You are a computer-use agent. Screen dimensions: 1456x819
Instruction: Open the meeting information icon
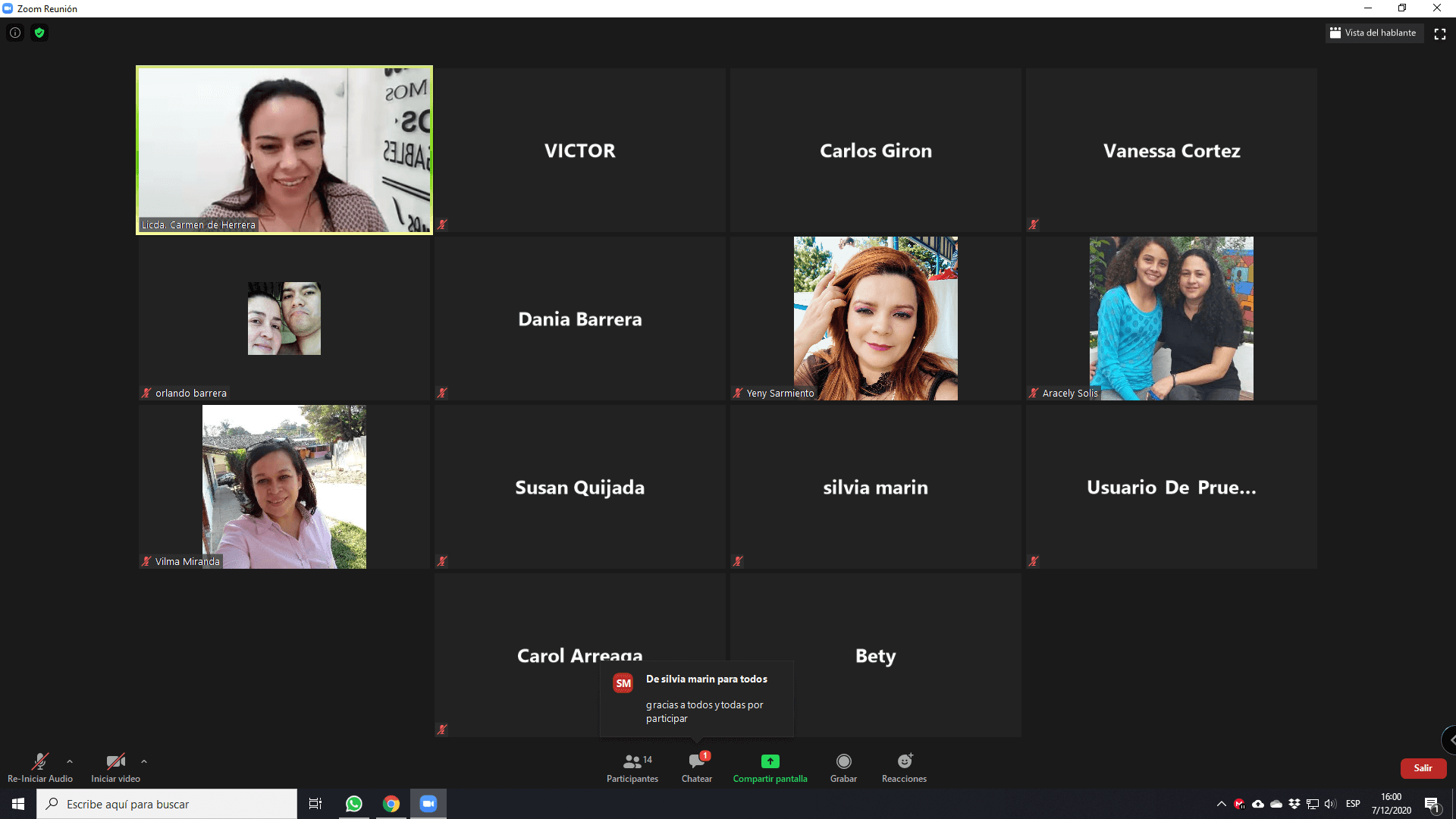tap(15, 33)
